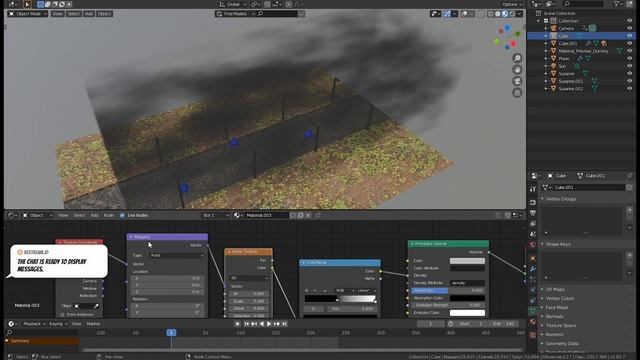Open Mapping node Type dropdown

(177, 256)
